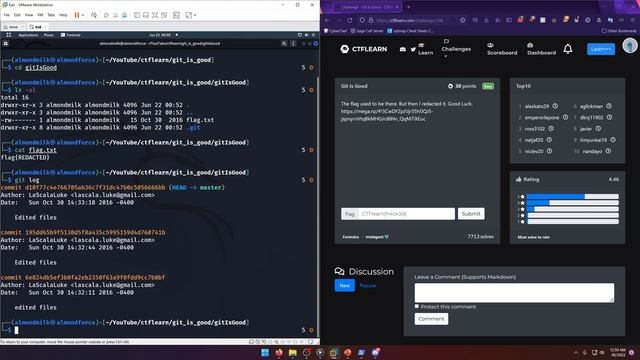Open a new tab in Firefox
Viewport: 640px width, 360px height.
pyautogui.click(x=409, y=7)
